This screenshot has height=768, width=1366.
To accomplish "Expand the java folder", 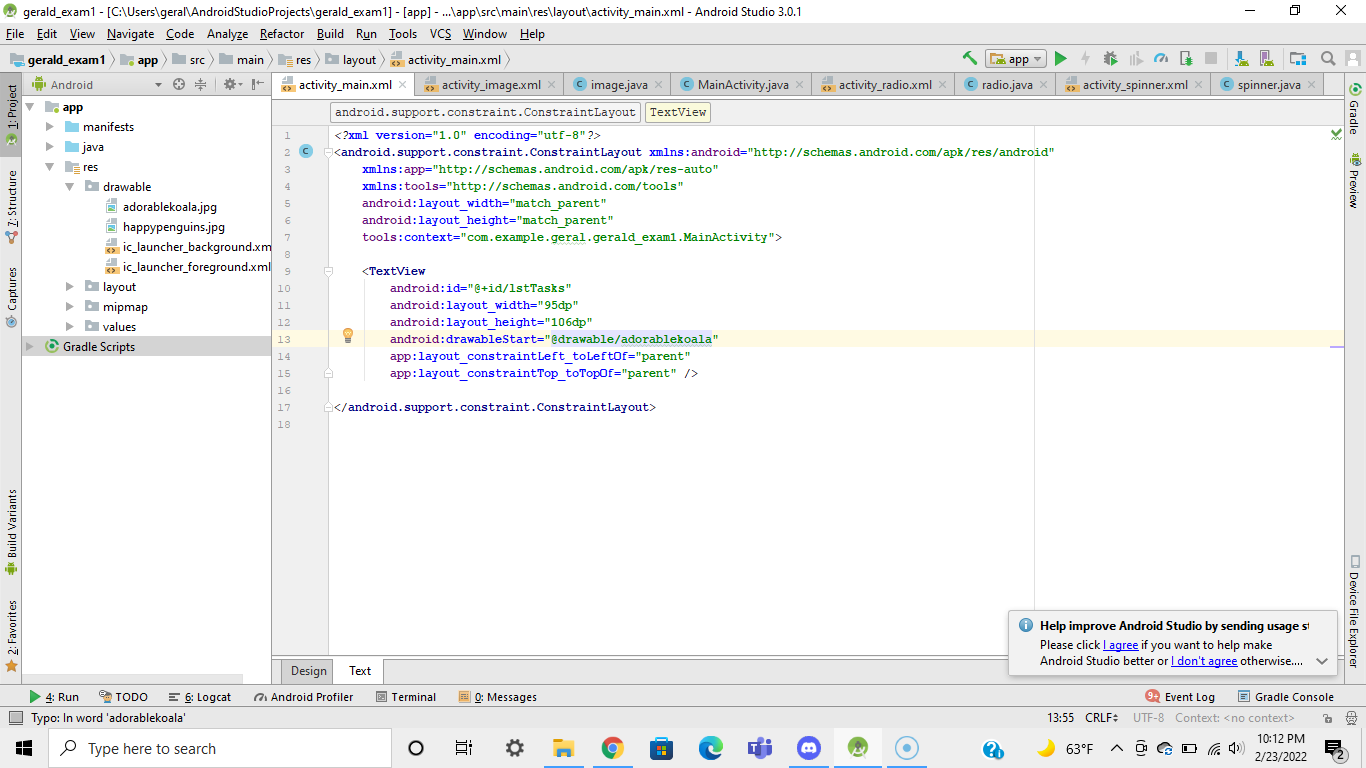I will click(51, 147).
